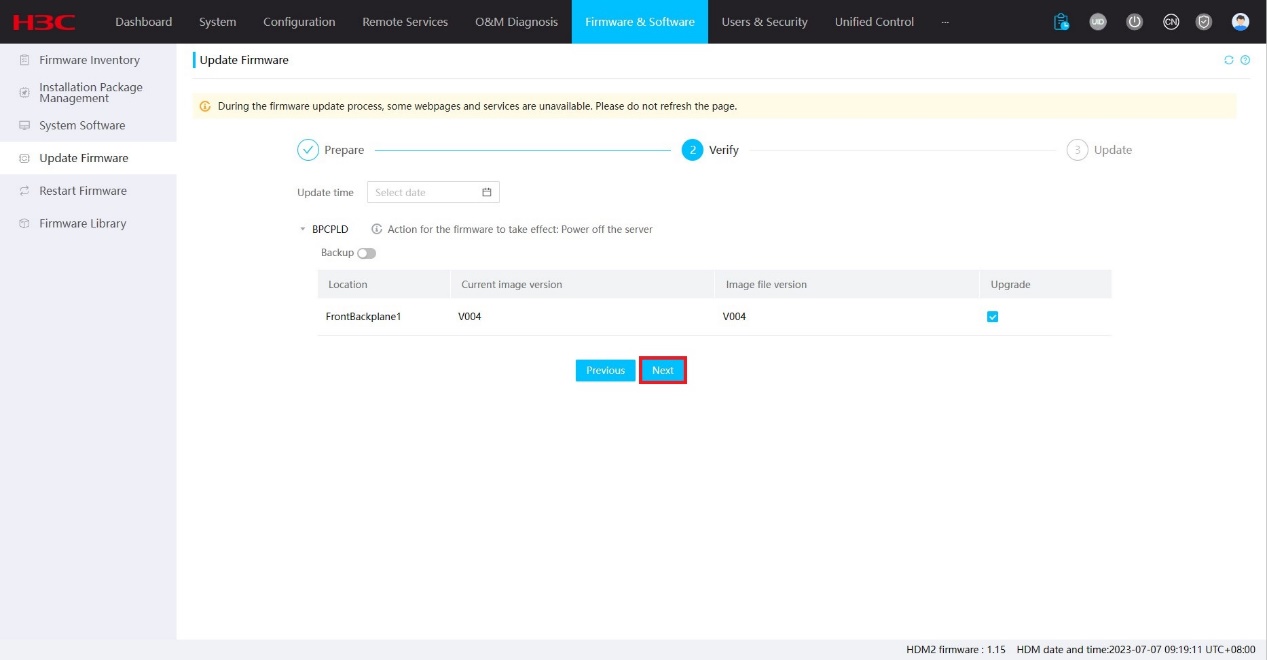
Task: Click the Update Firmware page title
Action: tap(244, 60)
